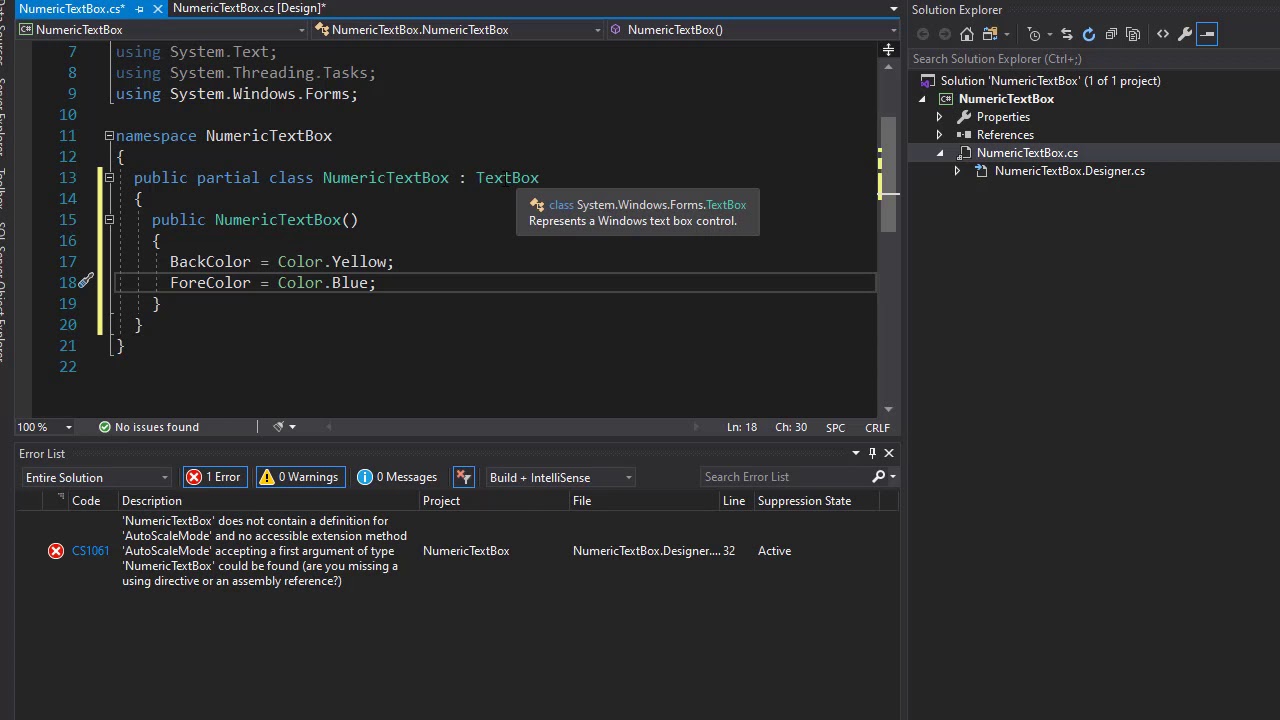This screenshot has height=720, width=1280.
Task: Toggle Show All Files in Solution Explorer
Action: pyautogui.click(x=1133, y=34)
